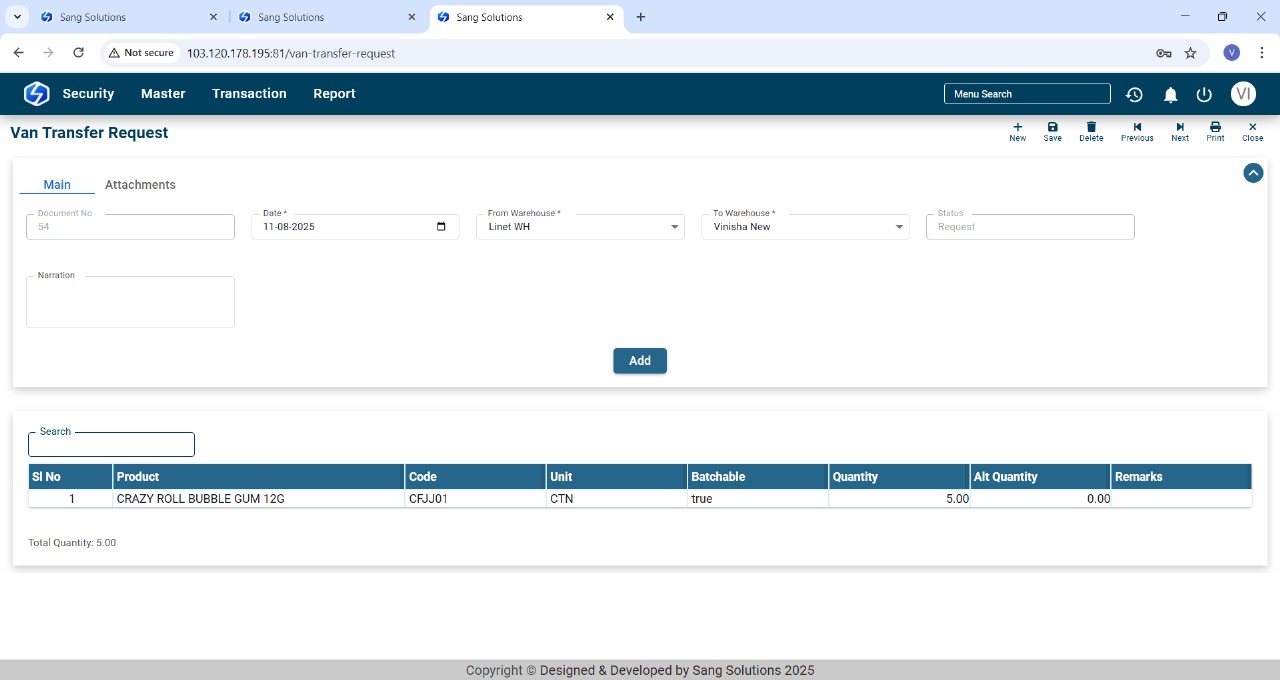Click the Narration text area
The image size is (1280, 680).
pos(130,303)
